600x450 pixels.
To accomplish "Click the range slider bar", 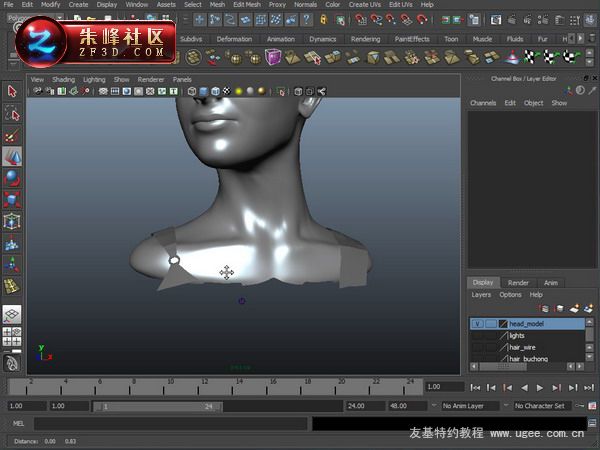I will coord(157,406).
